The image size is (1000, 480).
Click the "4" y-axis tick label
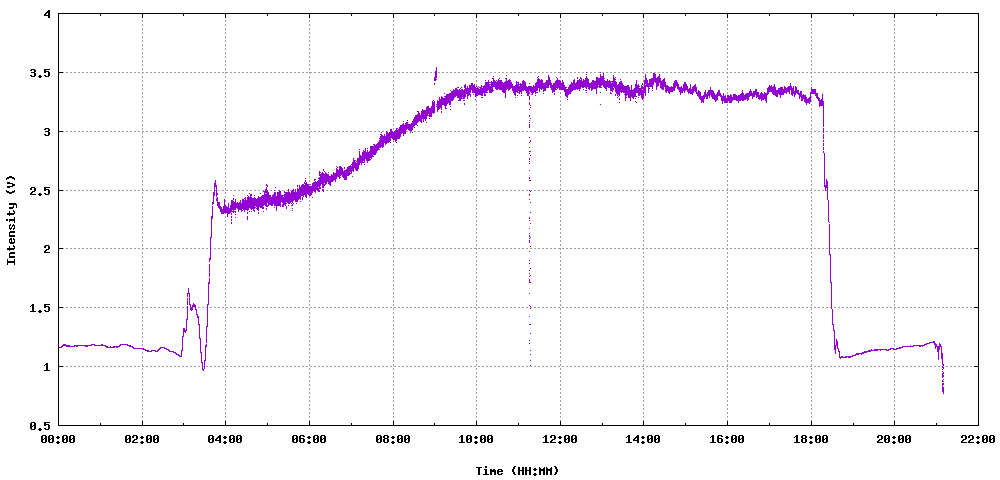pyautogui.click(x=47, y=14)
